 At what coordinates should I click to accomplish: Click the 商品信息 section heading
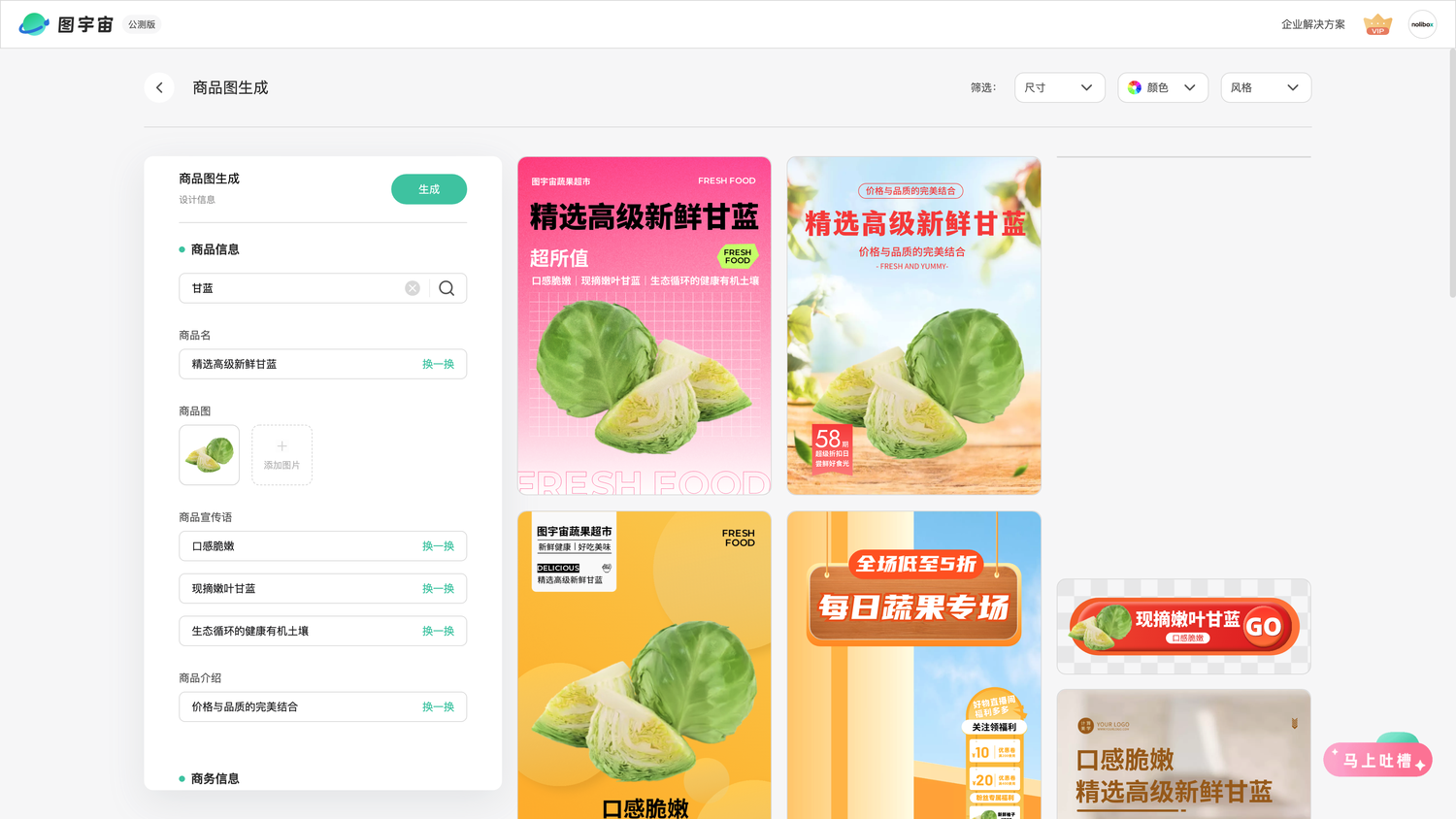coord(215,249)
